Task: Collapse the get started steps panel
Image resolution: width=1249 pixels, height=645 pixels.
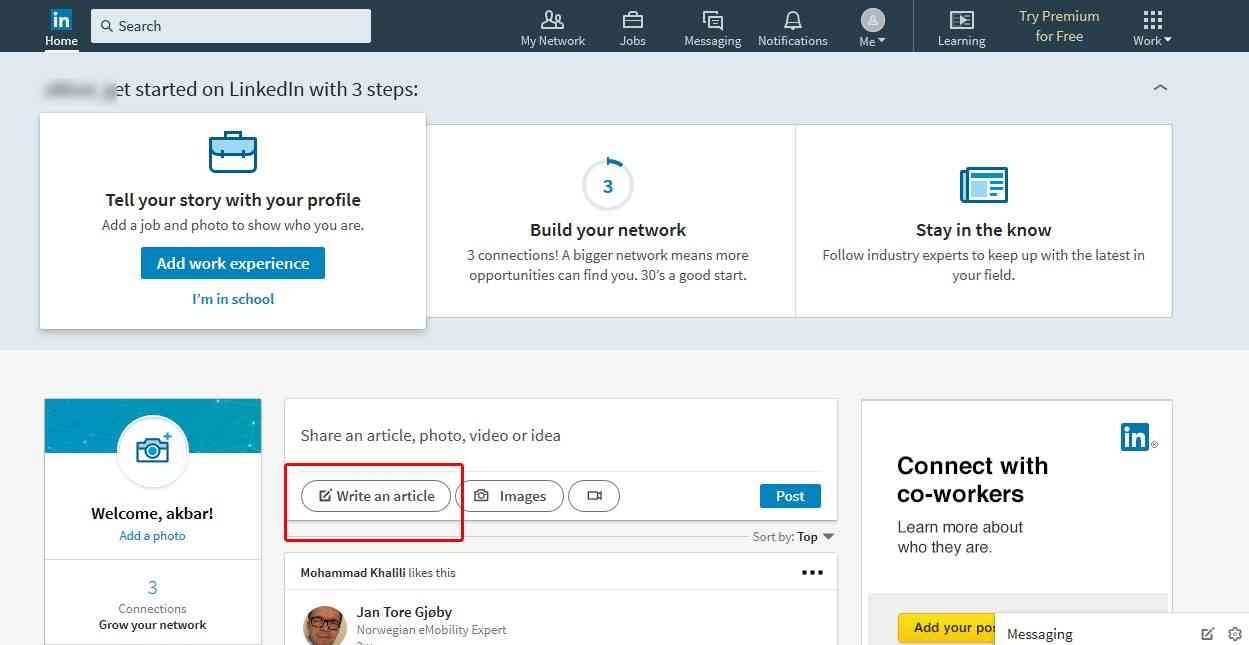Action: coord(1160,89)
